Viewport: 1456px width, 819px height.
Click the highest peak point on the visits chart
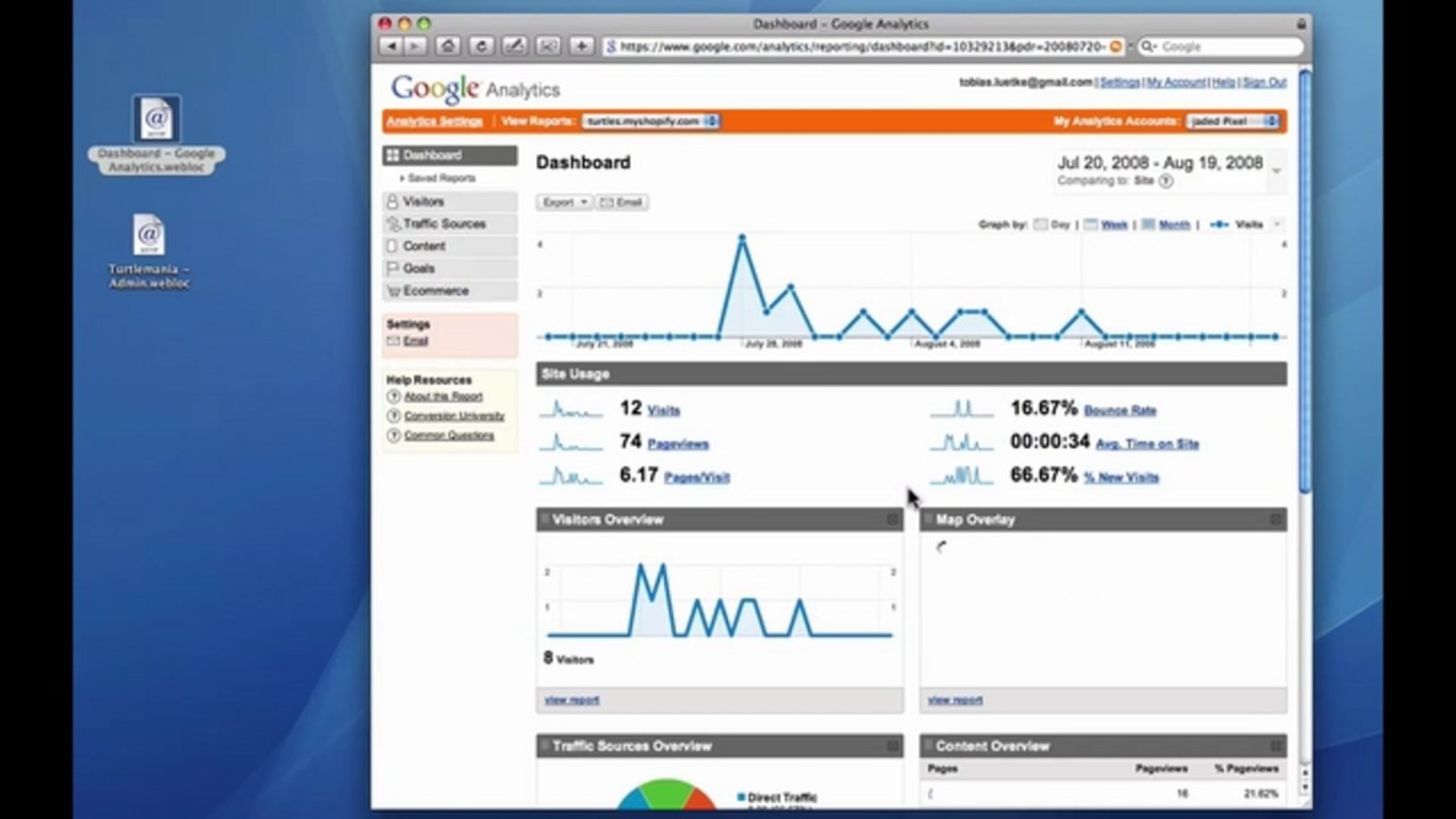[x=742, y=237]
